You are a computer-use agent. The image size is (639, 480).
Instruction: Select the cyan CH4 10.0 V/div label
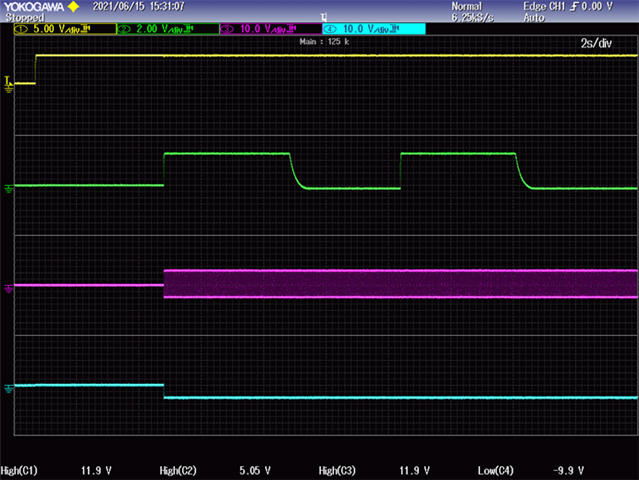(374, 29)
